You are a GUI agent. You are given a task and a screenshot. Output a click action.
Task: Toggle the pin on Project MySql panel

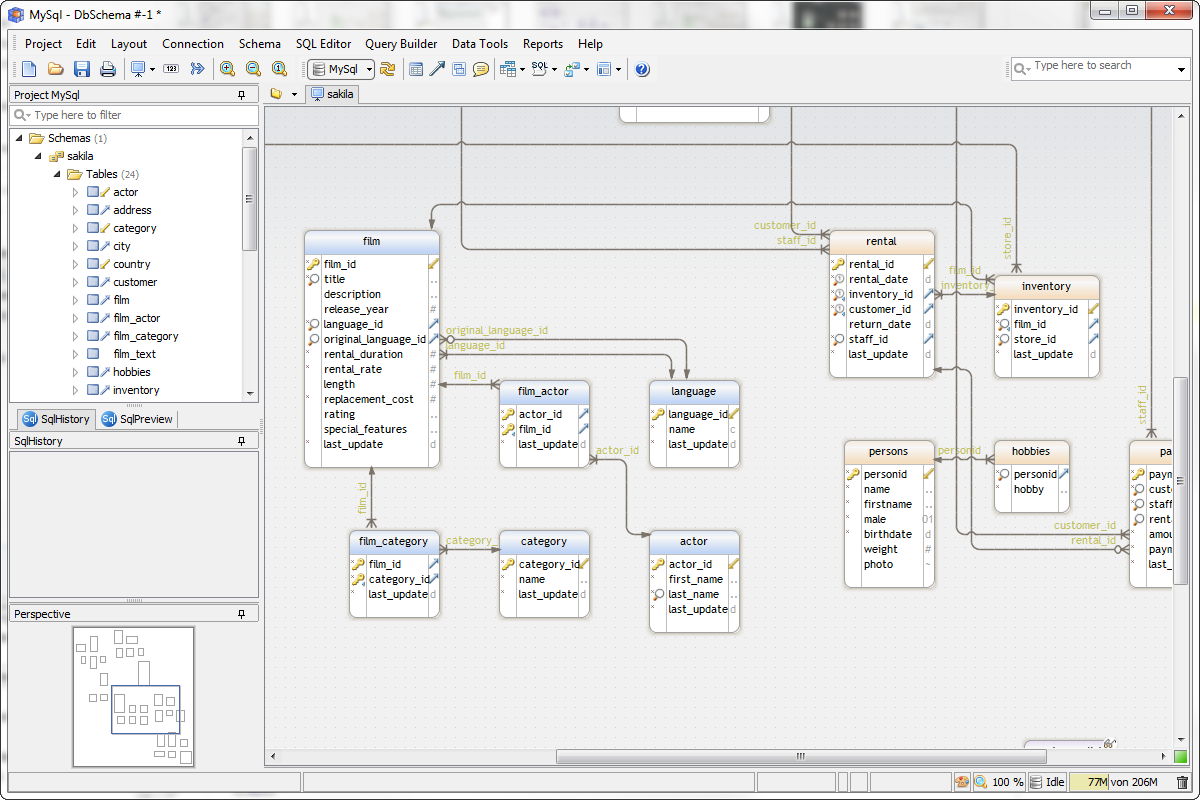point(241,95)
